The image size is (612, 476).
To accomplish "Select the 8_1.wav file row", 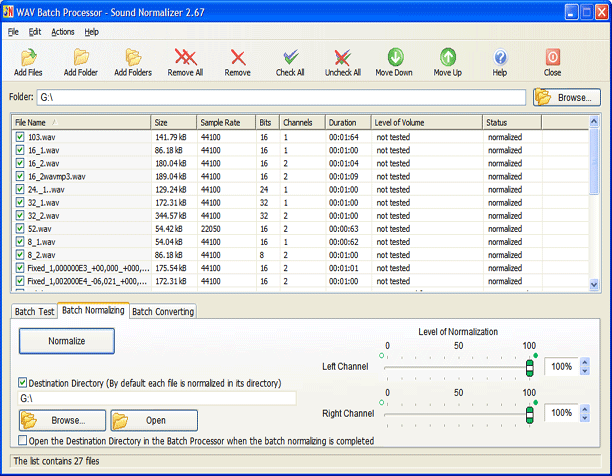I will click(x=300, y=242).
